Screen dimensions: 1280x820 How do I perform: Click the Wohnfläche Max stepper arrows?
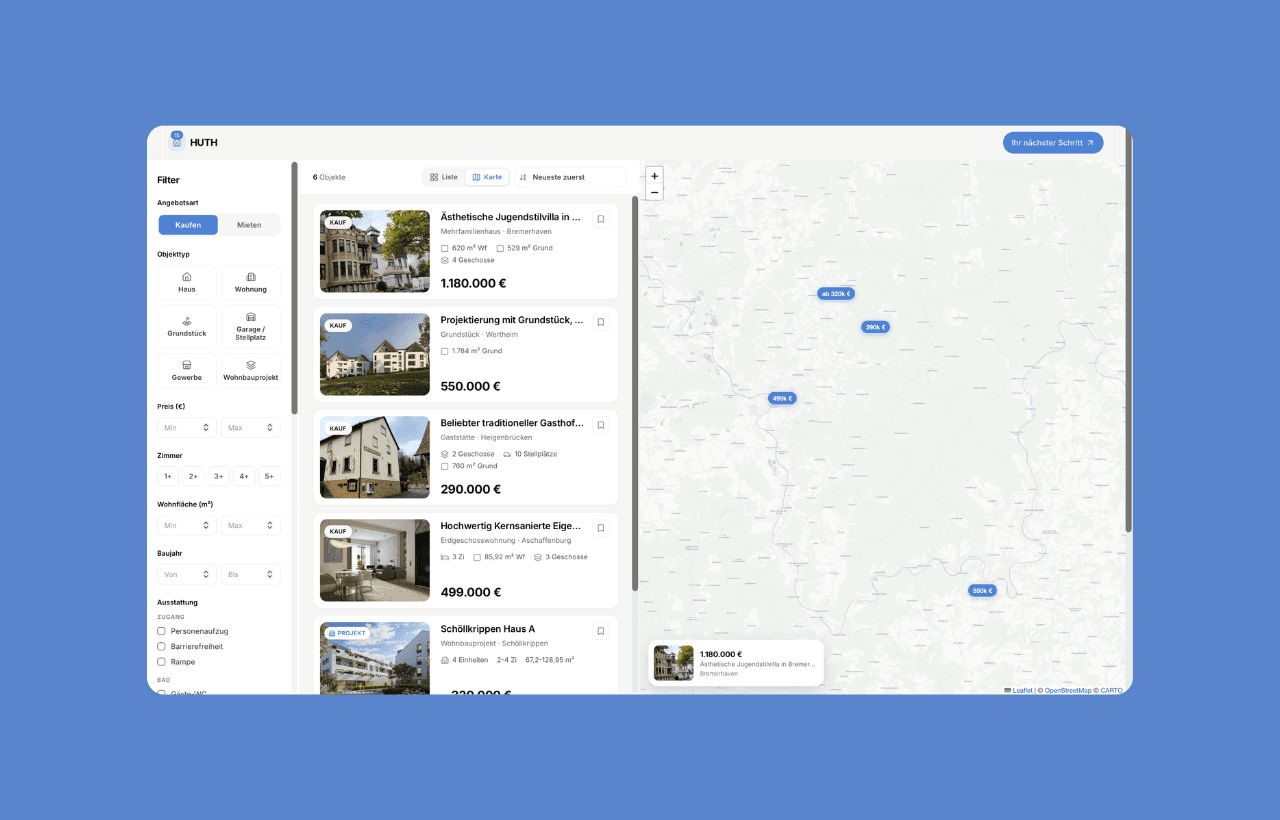coord(270,525)
